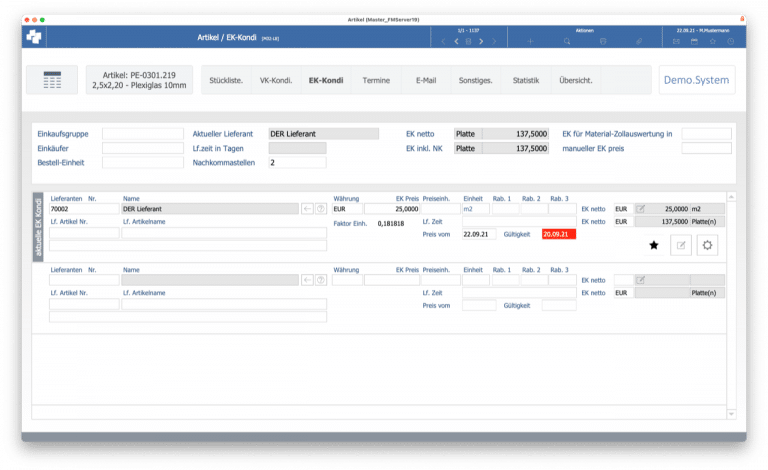Click the edit pencil button beside the star

[681, 244]
